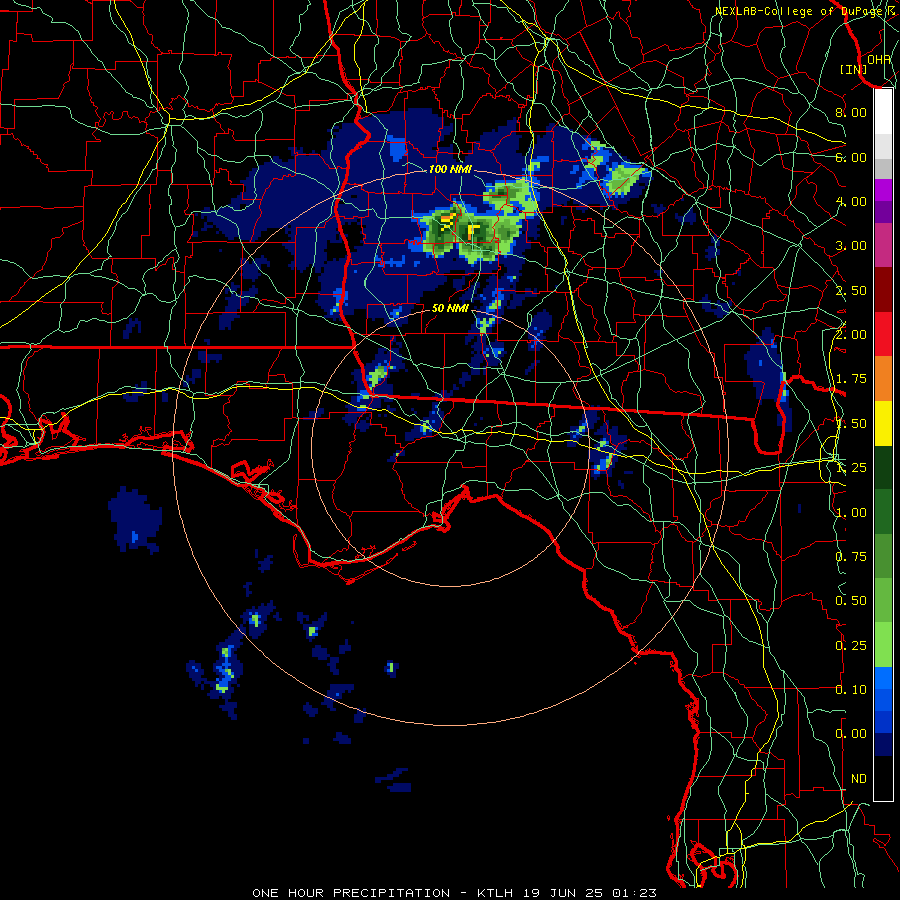Click the '0.25' legend value
This screenshot has height=900, width=900.
tap(851, 646)
